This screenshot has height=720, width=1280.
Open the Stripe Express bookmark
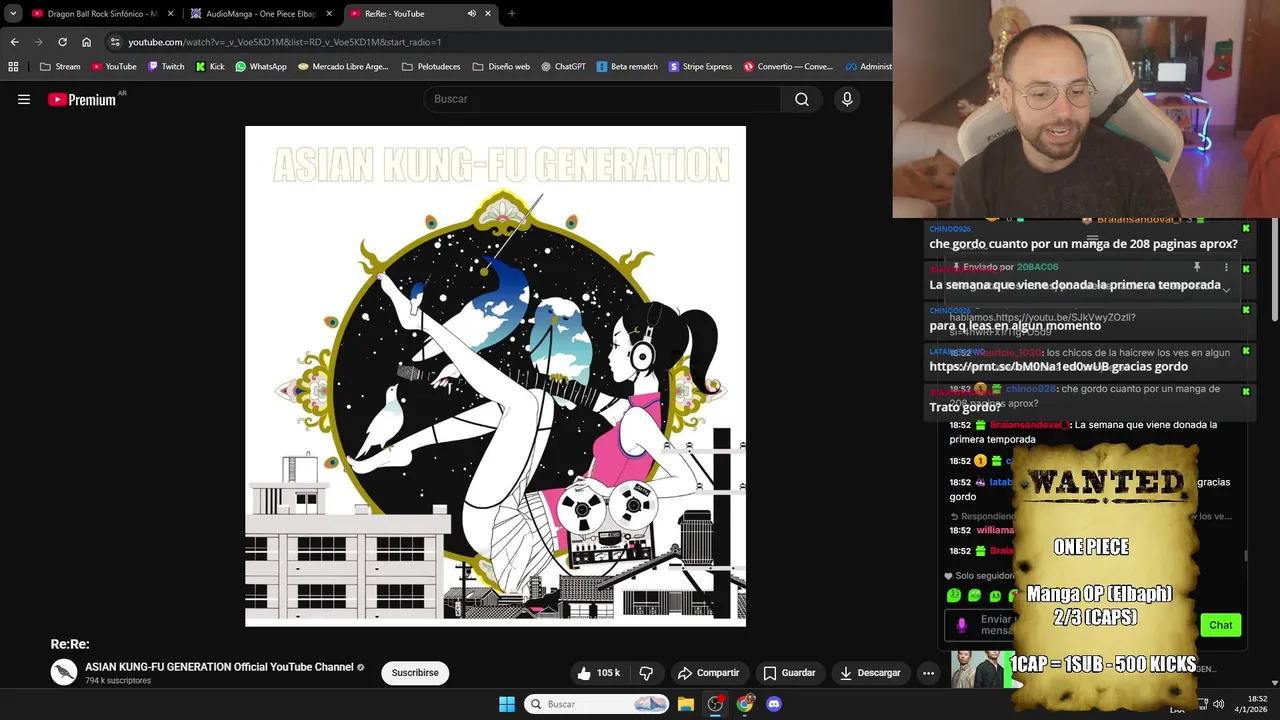(x=700, y=67)
